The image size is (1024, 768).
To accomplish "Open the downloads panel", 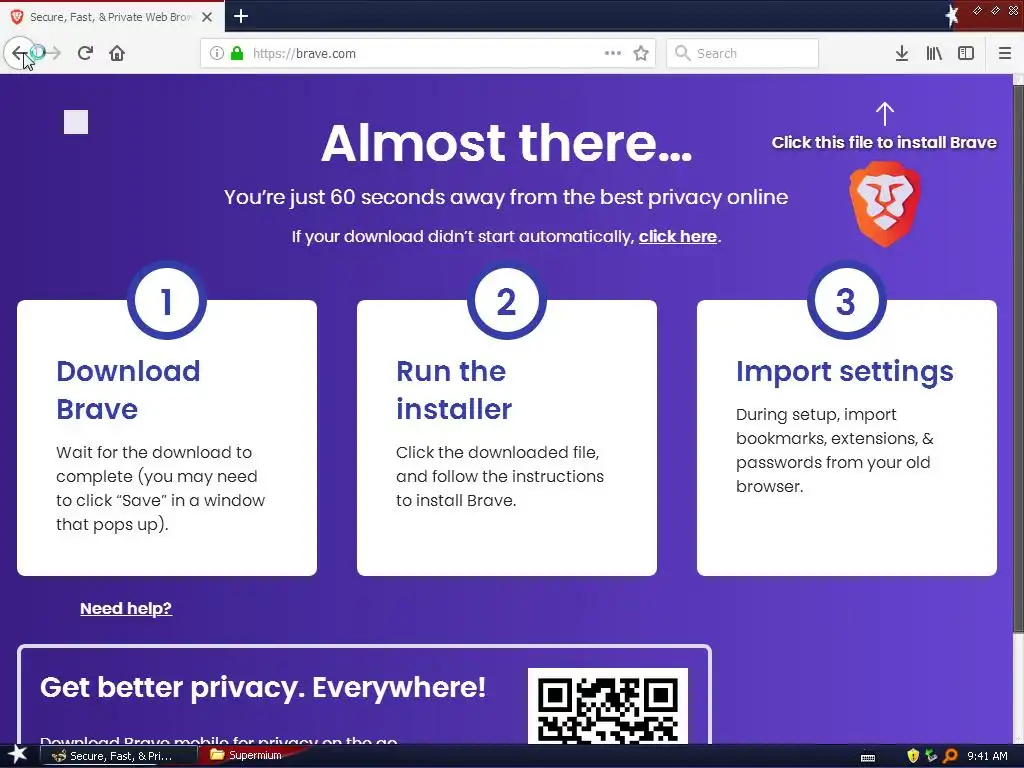I will [902, 53].
